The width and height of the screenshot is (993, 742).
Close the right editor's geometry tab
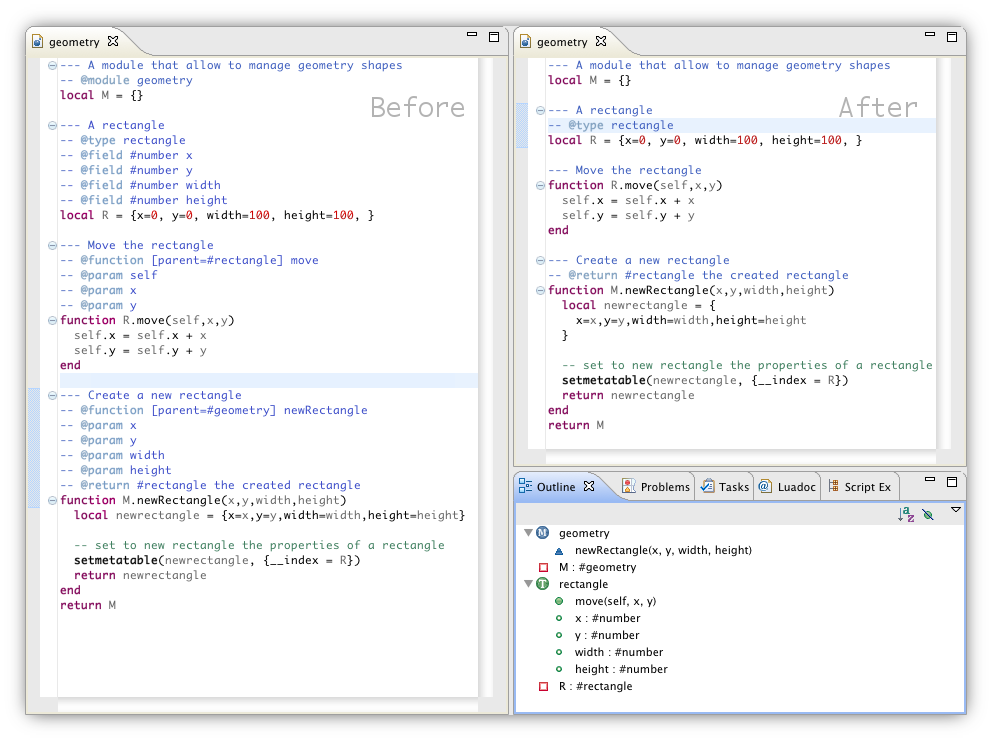pyautogui.click(x=601, y=41)
